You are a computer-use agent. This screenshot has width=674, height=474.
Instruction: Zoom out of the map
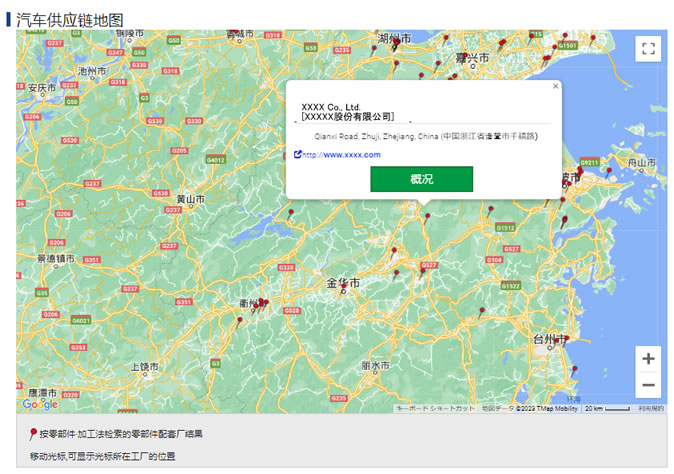(x=648, y=385)
